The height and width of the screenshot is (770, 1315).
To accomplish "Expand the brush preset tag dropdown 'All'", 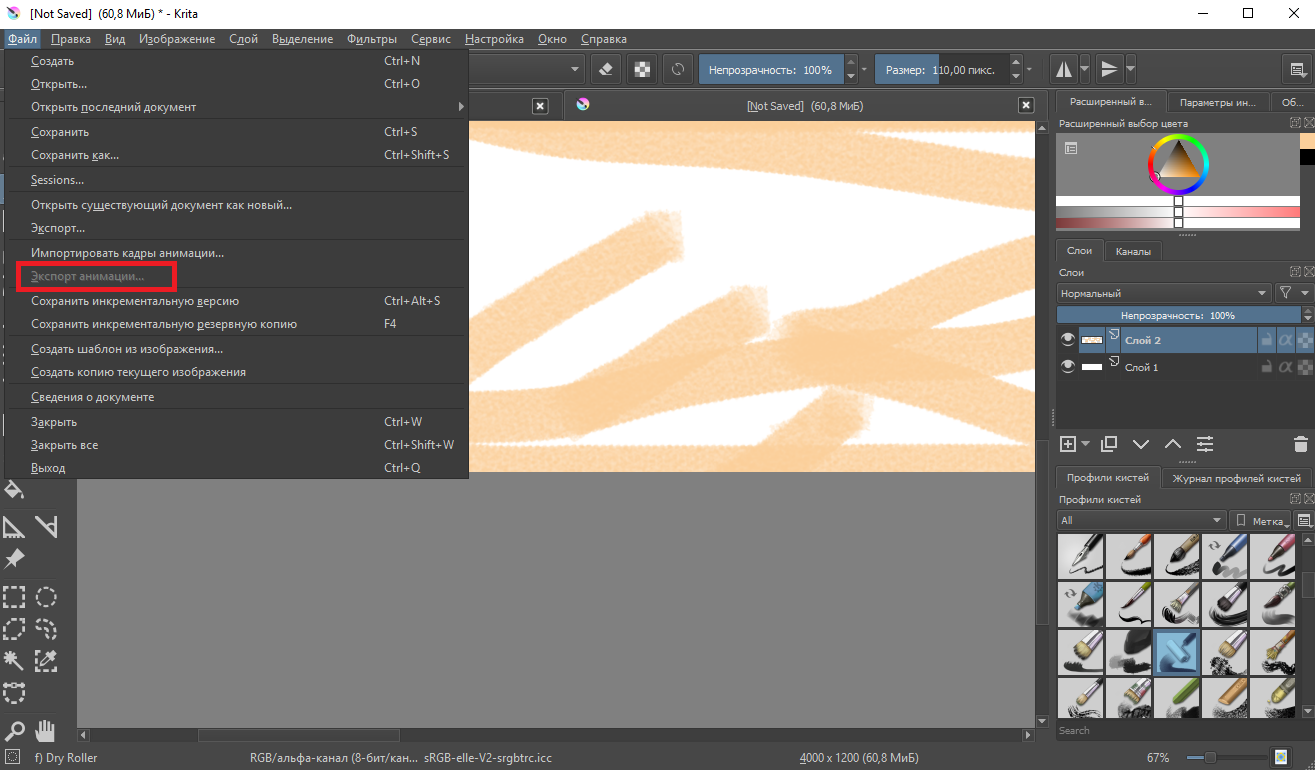I will 1141,520.
